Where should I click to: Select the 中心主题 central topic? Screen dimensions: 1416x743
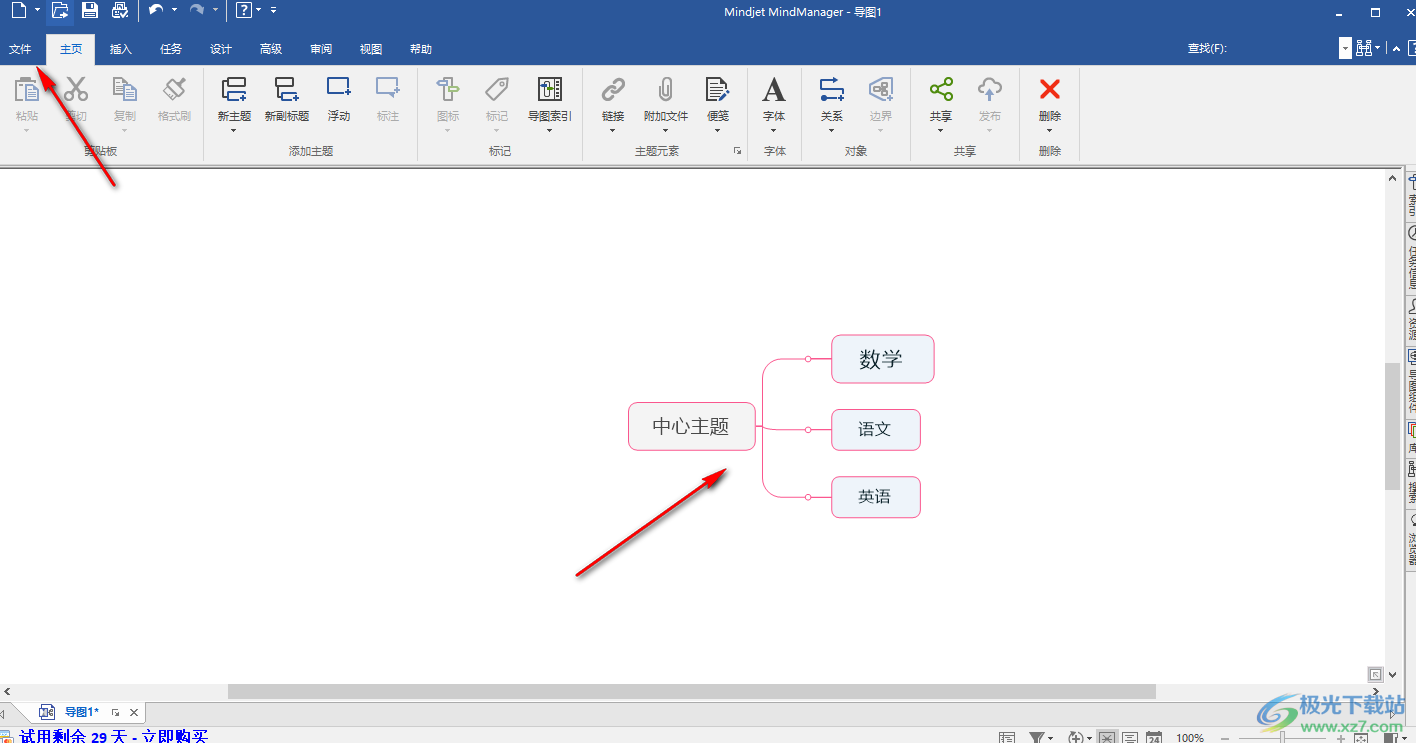tap(692, 426)
